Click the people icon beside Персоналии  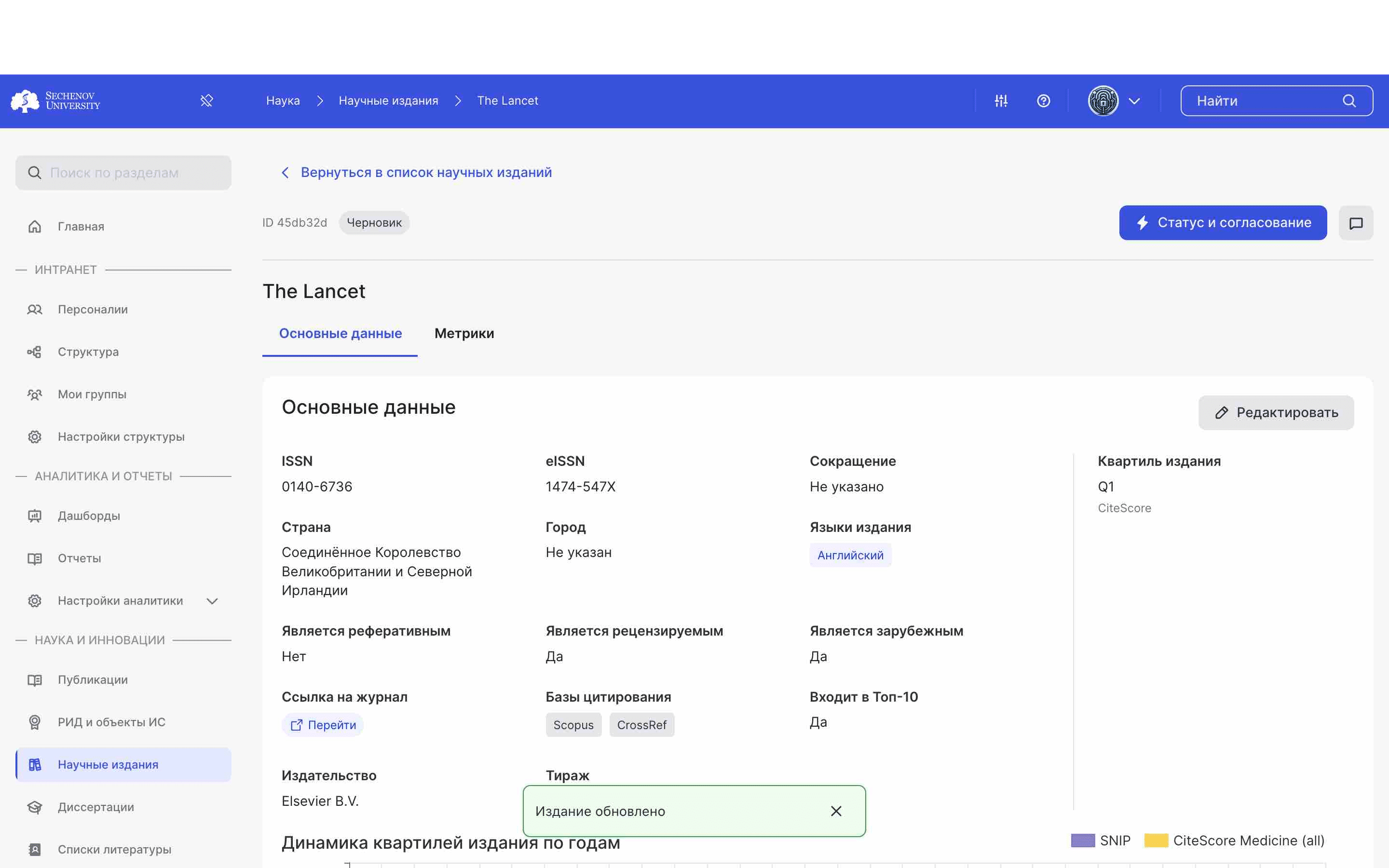pos(35,310)
